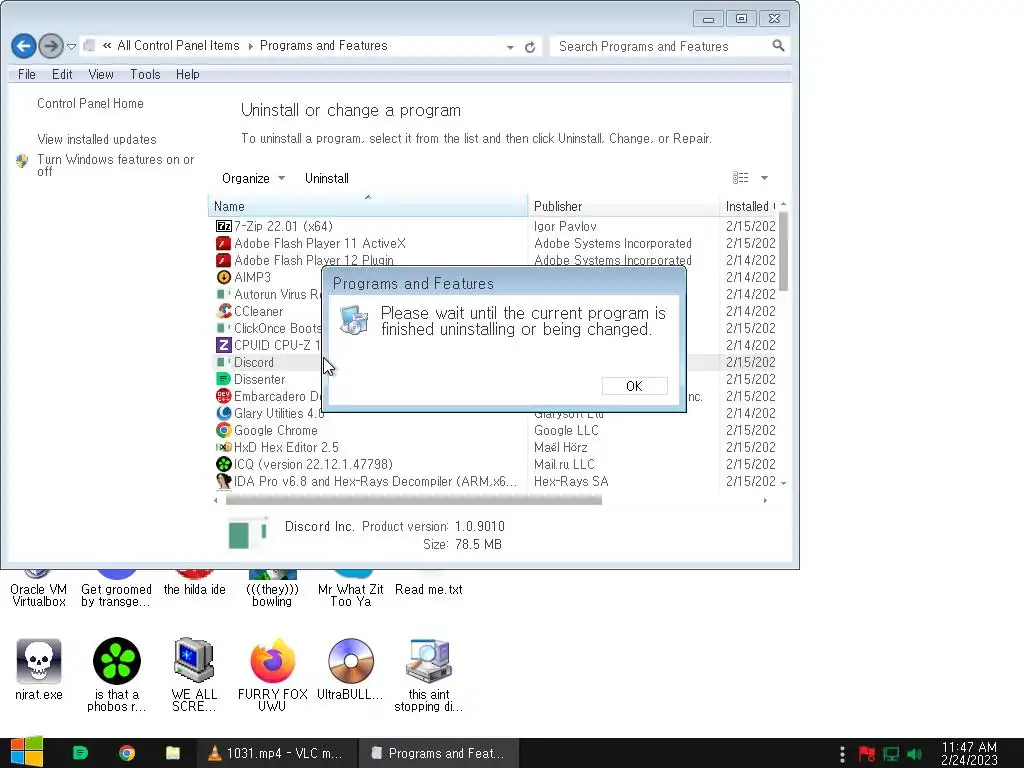The height and width of the screenshot is (768, 1024).
Task: Click the change view icon
Action: (741, 178)
